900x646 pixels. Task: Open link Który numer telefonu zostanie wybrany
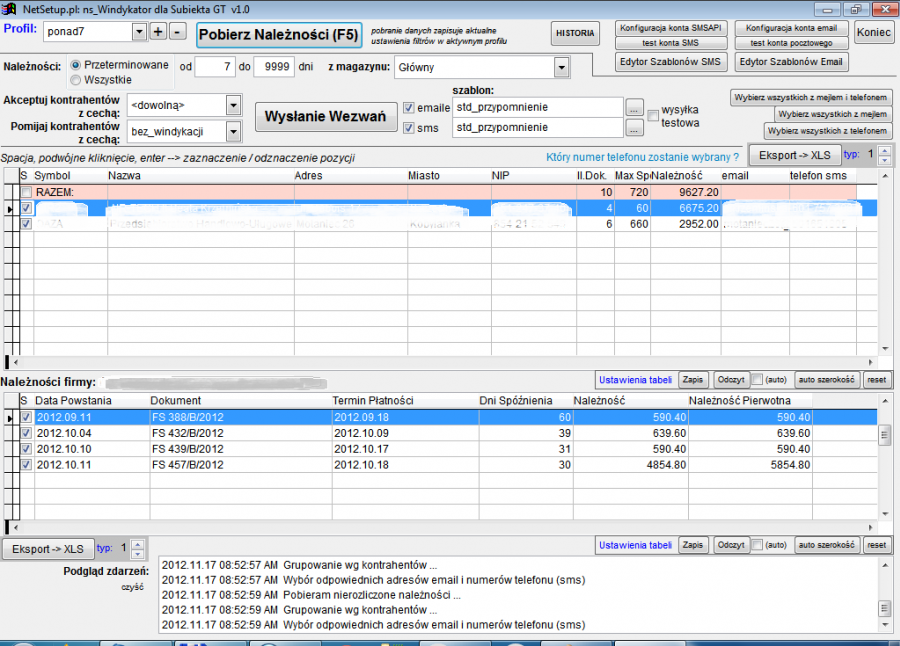coord(642,157)
